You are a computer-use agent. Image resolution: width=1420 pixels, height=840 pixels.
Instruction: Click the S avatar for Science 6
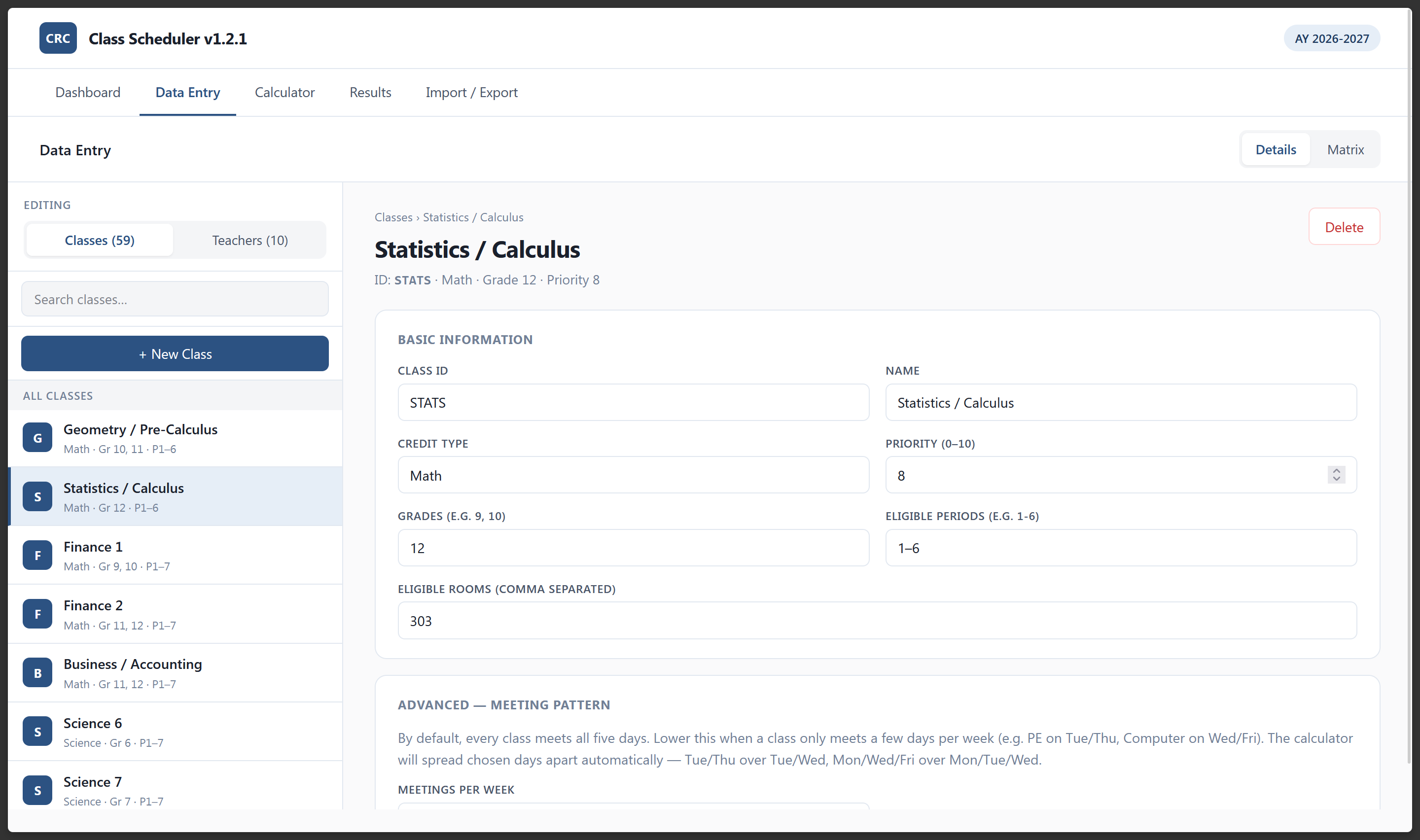point(37,732)
